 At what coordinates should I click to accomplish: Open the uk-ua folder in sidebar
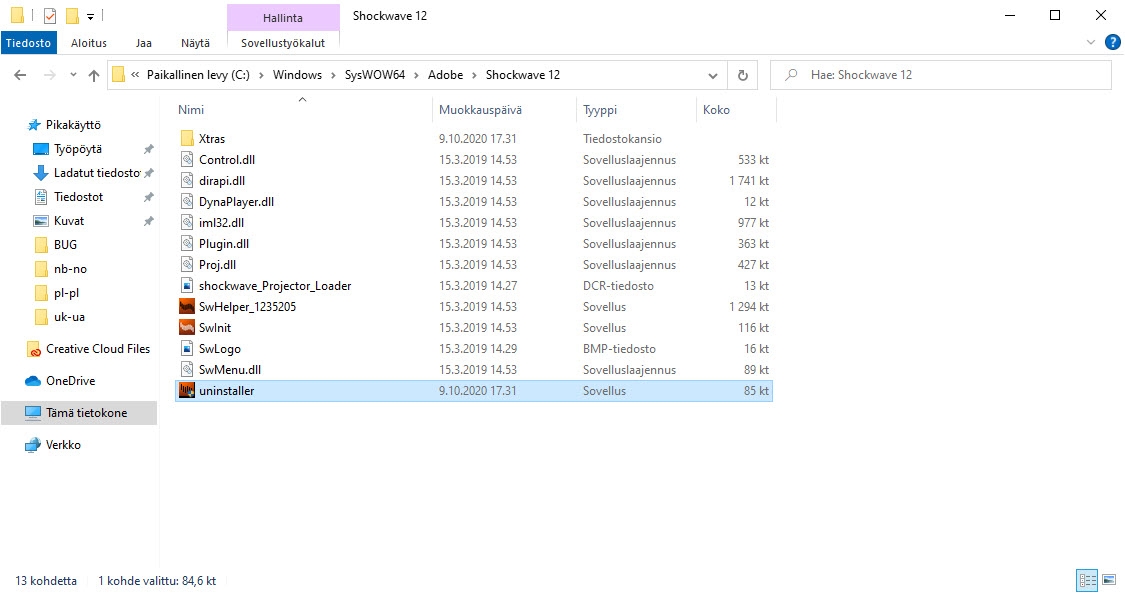(x=69, y=317)
